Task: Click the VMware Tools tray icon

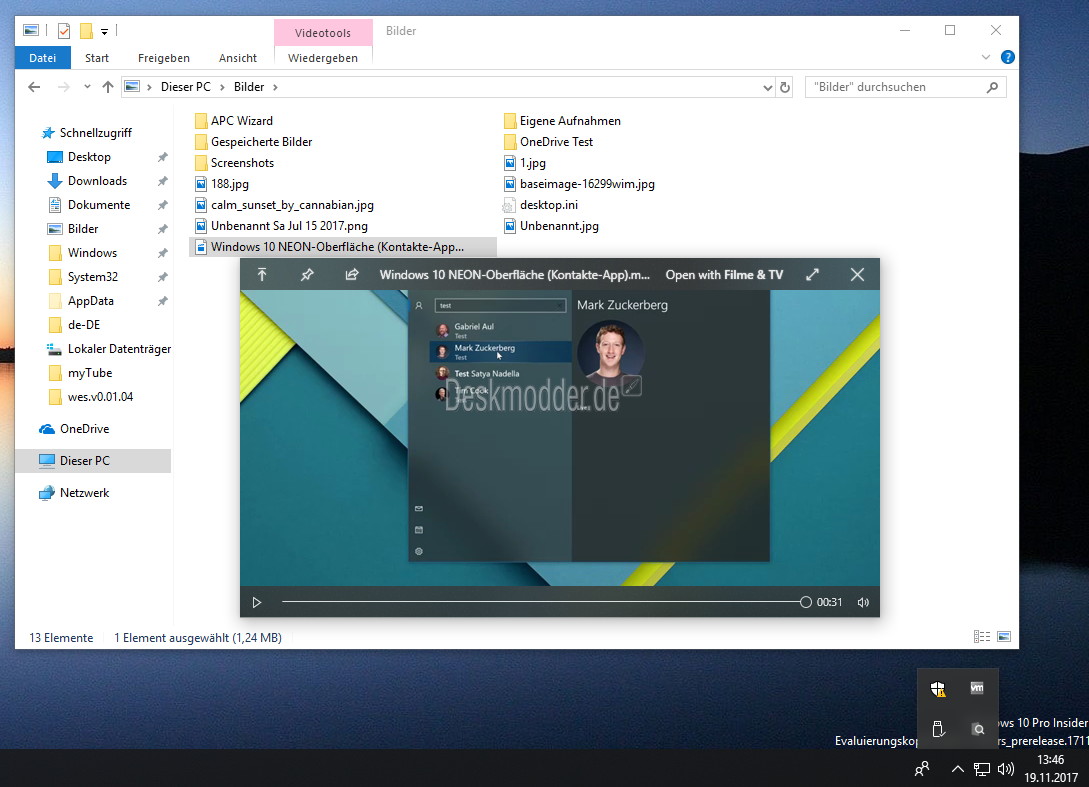Action: 977,688
